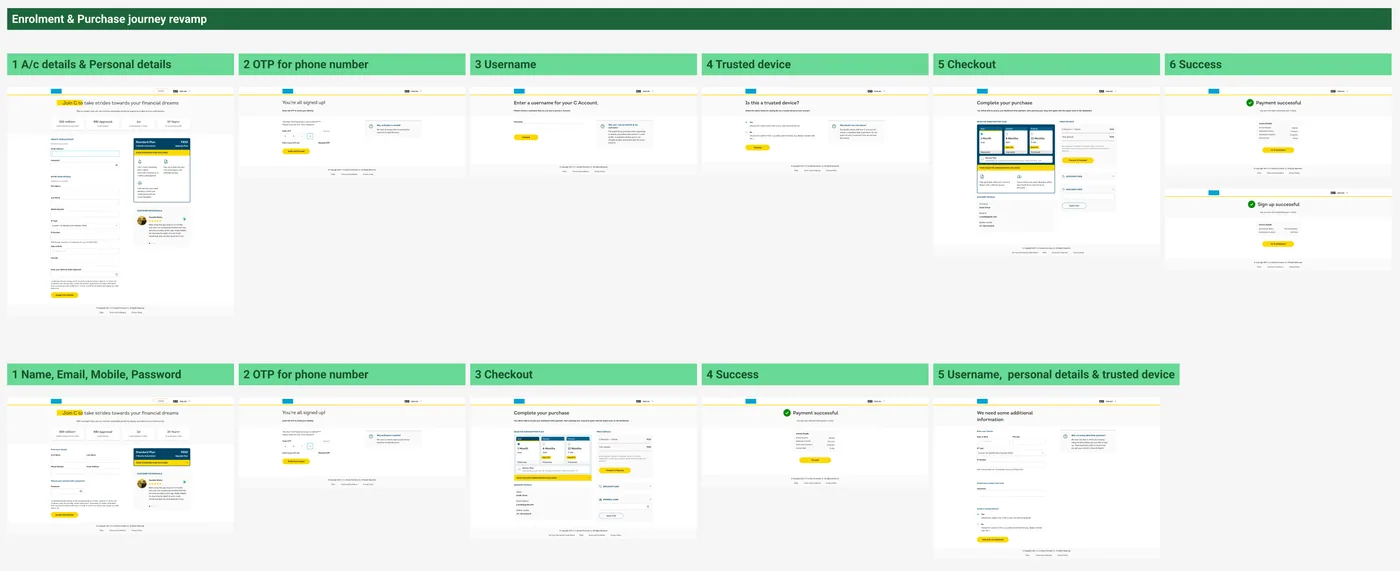
Task: Click the 'Is this a trusted device?' heading
Action: (772, 103)
